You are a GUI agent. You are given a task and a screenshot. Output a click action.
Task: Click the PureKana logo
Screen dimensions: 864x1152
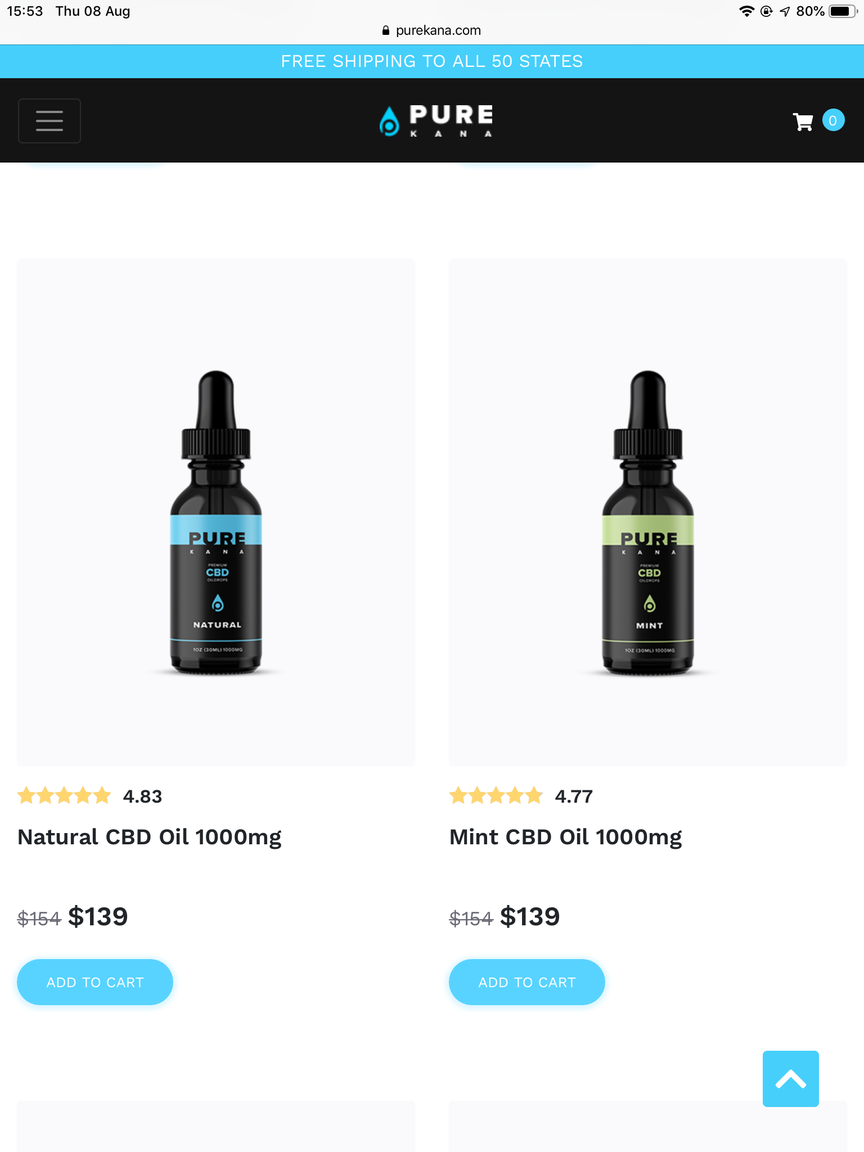(436, 120)
